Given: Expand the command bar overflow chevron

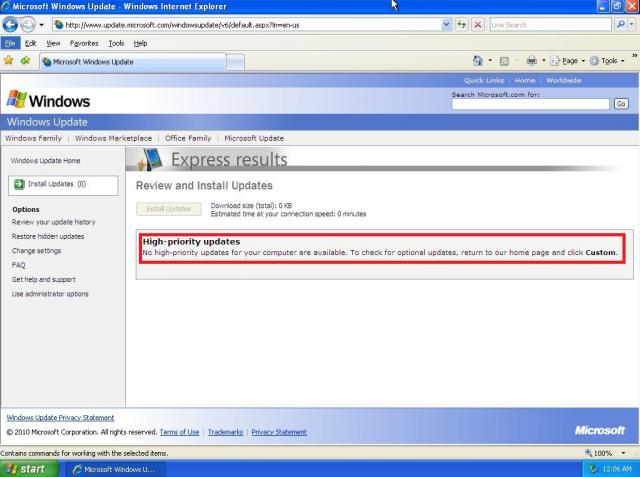Looking at the screenshot, I should click(x=635, y=55).
